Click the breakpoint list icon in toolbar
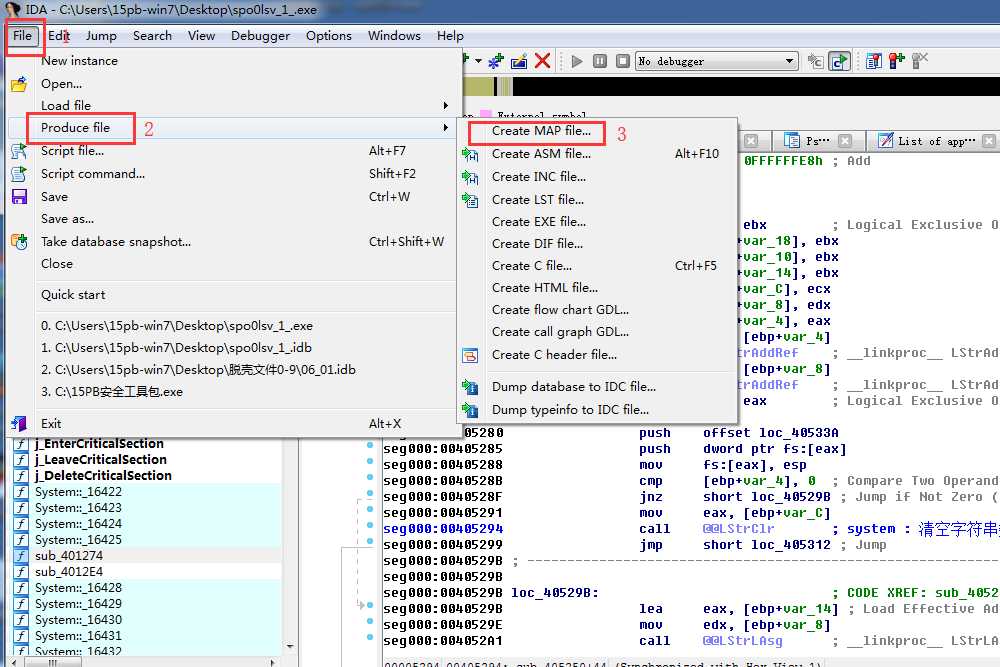 874,61
